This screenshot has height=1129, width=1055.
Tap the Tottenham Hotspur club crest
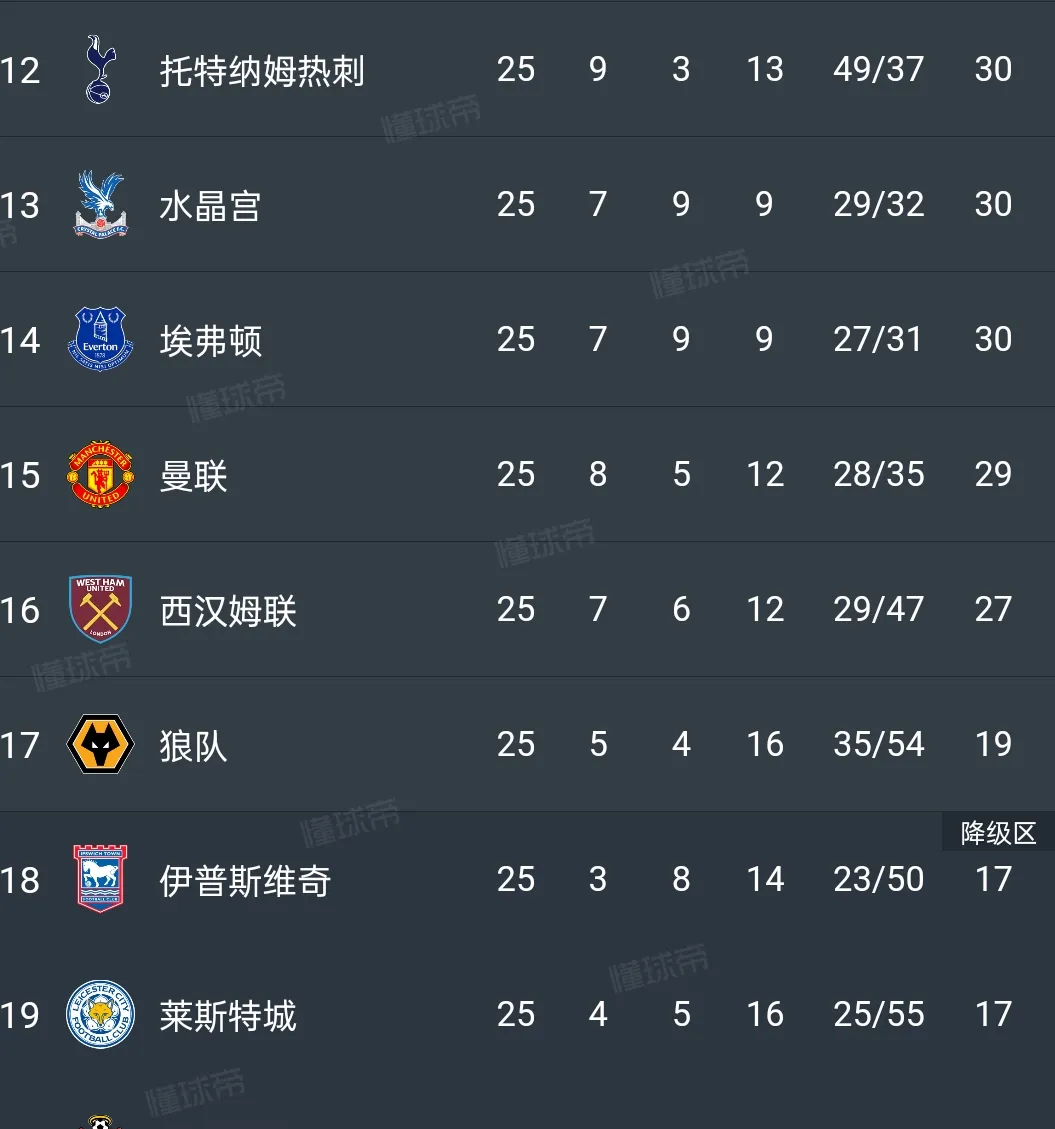pos(100,70)
